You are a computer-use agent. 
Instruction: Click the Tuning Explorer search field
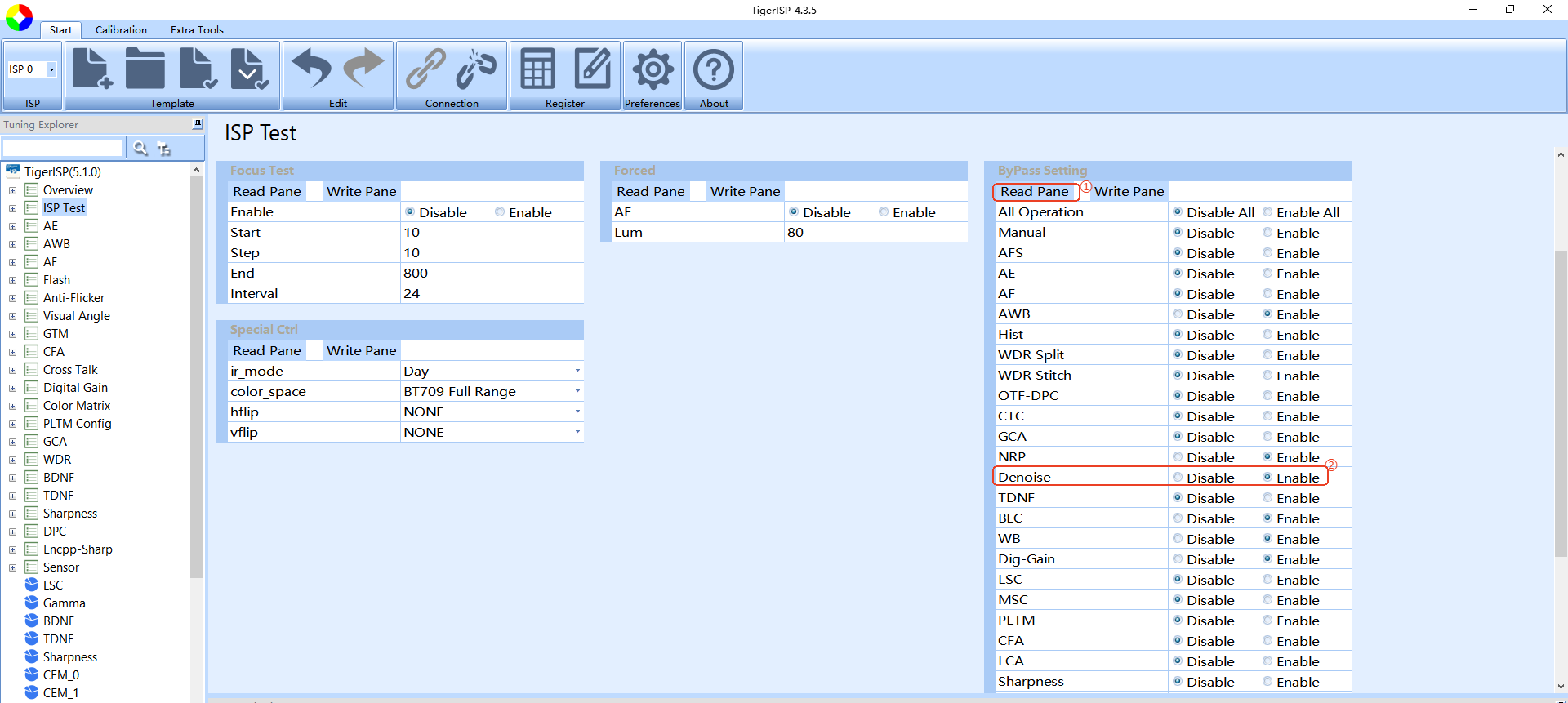(63, 148)
